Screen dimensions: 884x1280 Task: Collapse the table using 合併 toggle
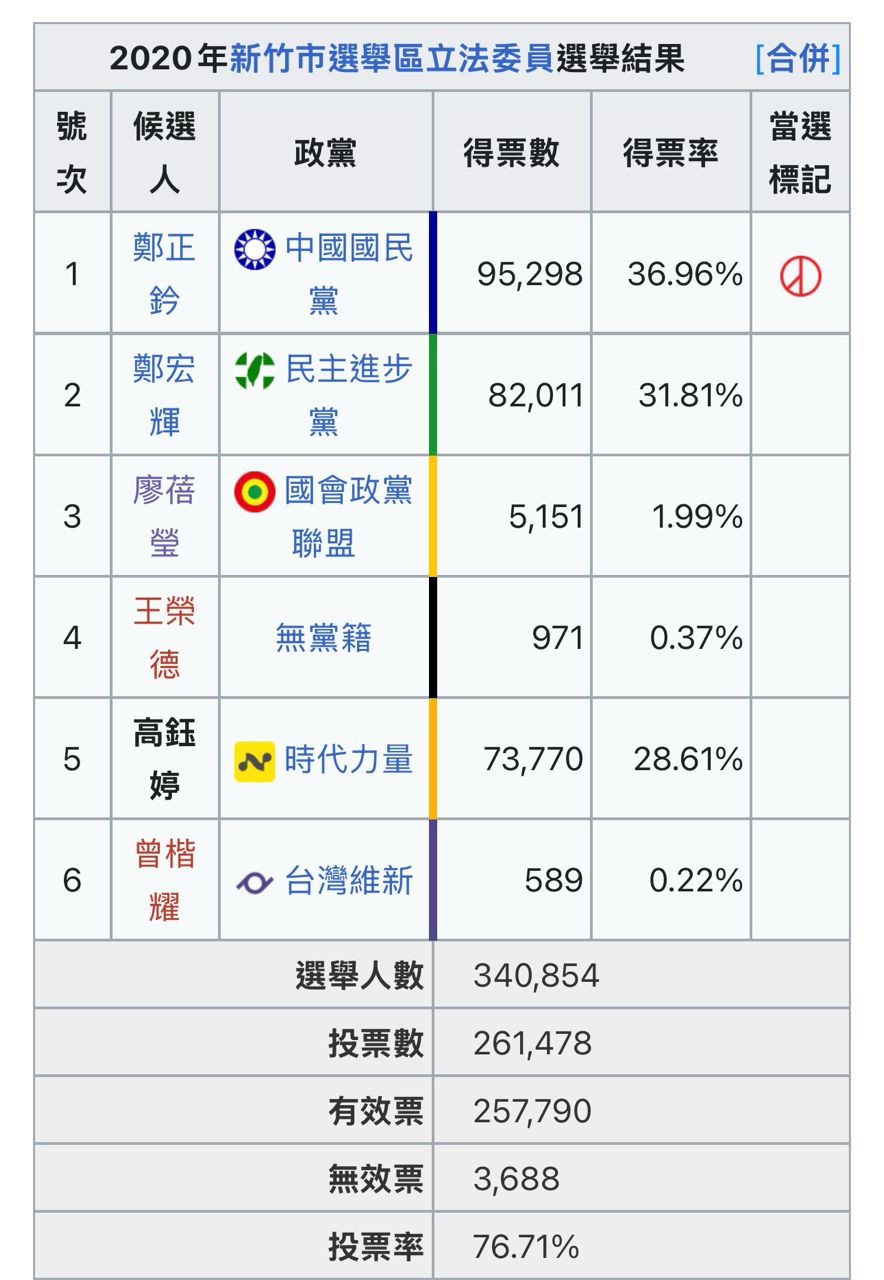[x=798, y=58]
